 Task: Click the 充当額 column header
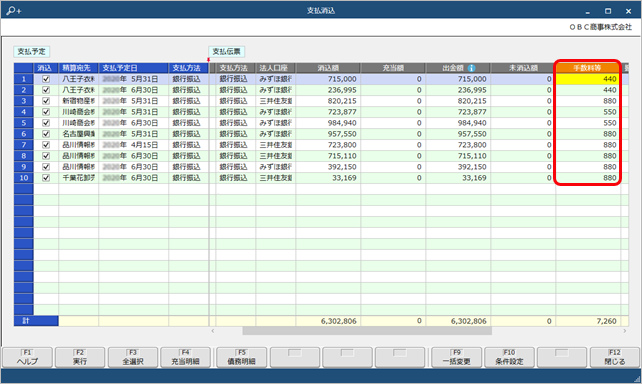(x=393, y=68)
